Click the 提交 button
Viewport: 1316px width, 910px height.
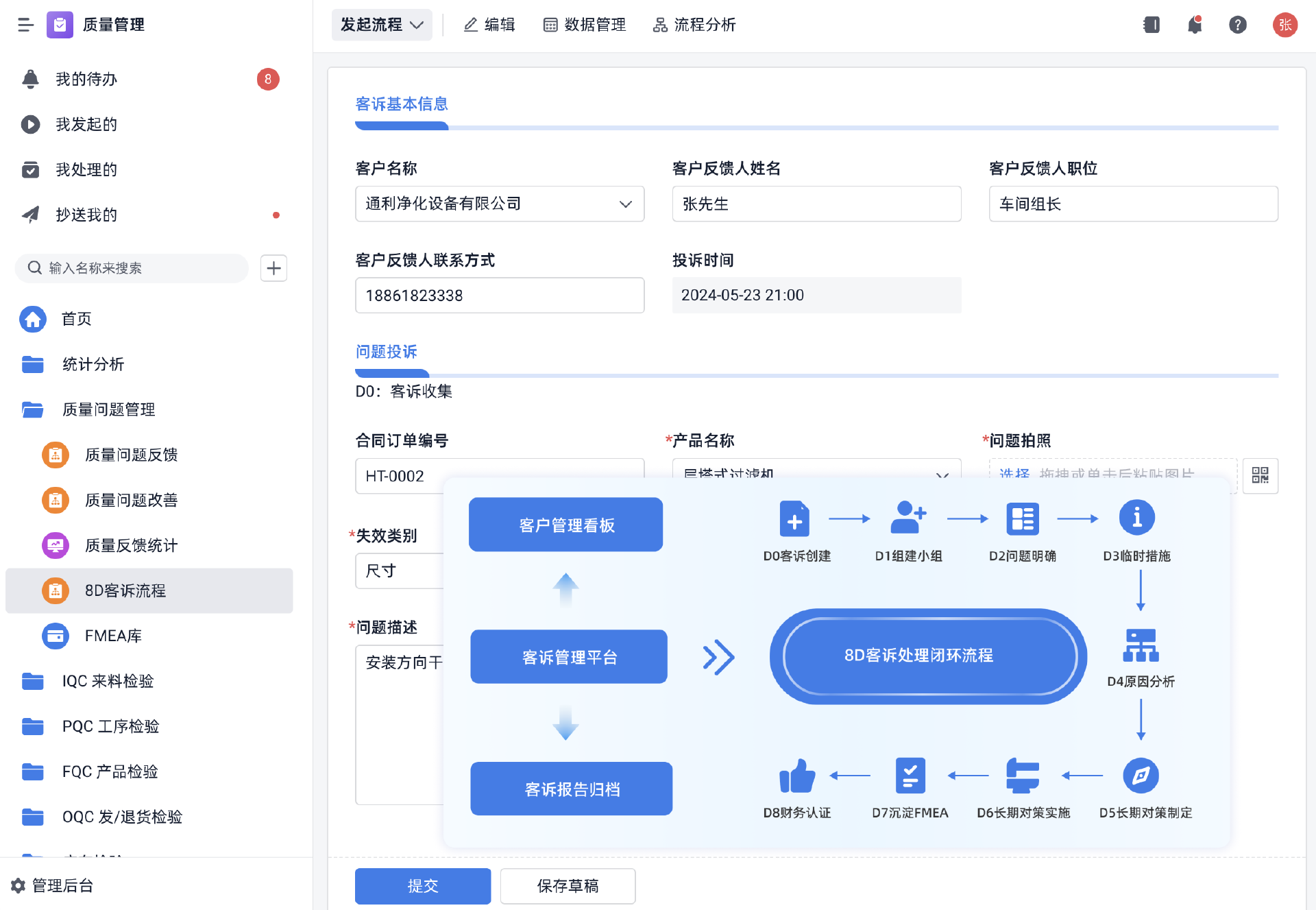422,885
